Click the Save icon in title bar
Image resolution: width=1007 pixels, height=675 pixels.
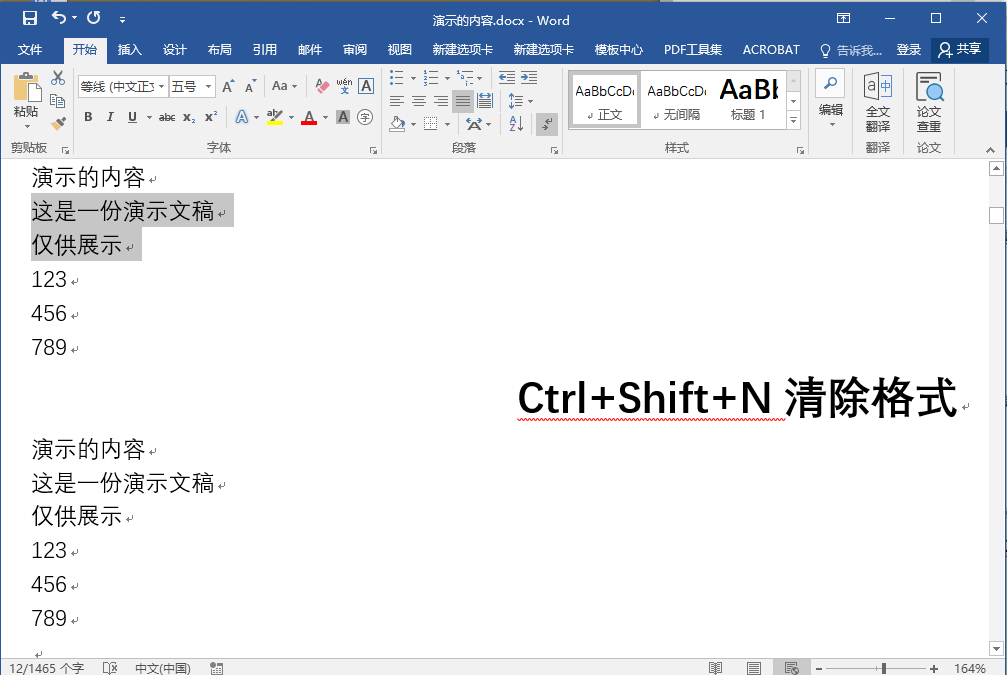(x=30, y=18)
